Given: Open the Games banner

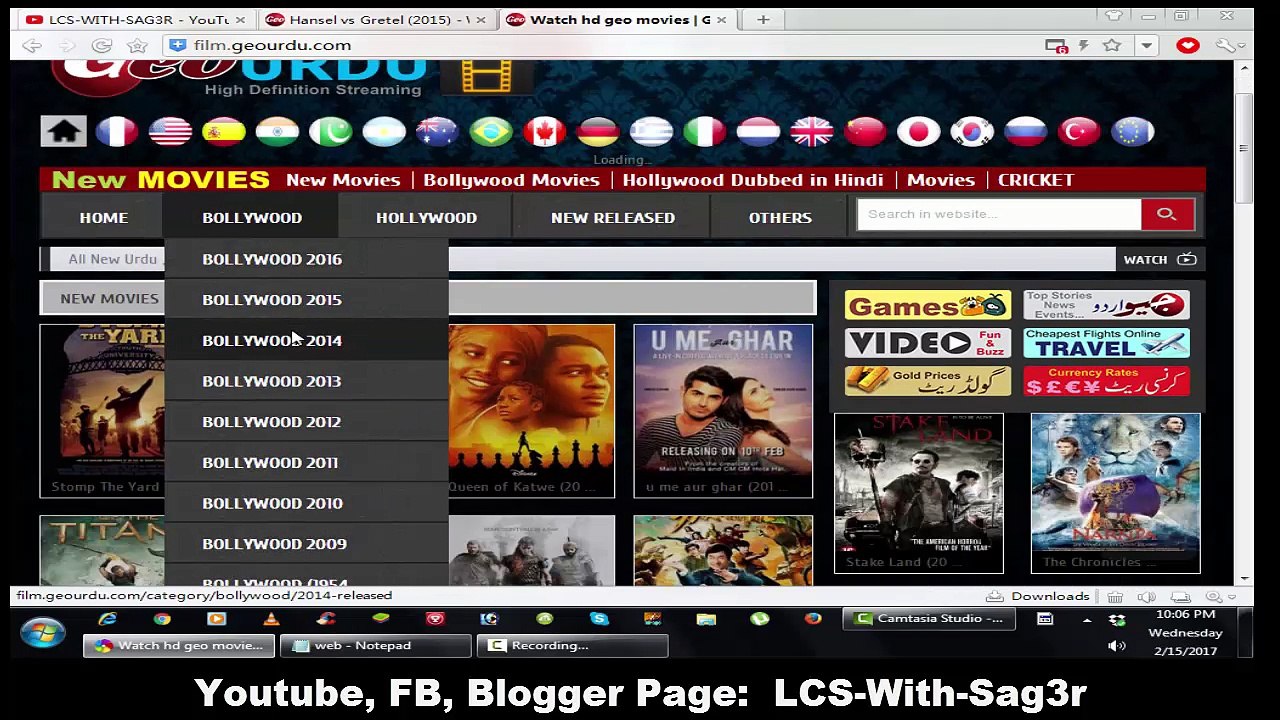Looking at the screenshot, I should coord(927,305).
